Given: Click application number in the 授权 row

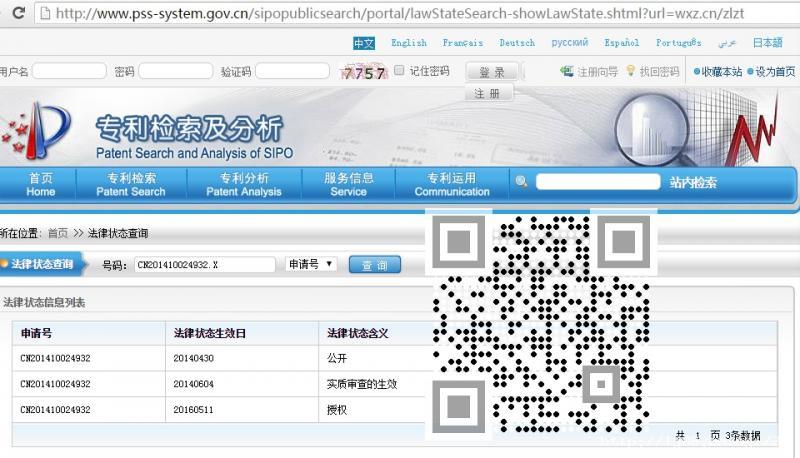Looking at the screenshot, I should [x=55, y=410].
